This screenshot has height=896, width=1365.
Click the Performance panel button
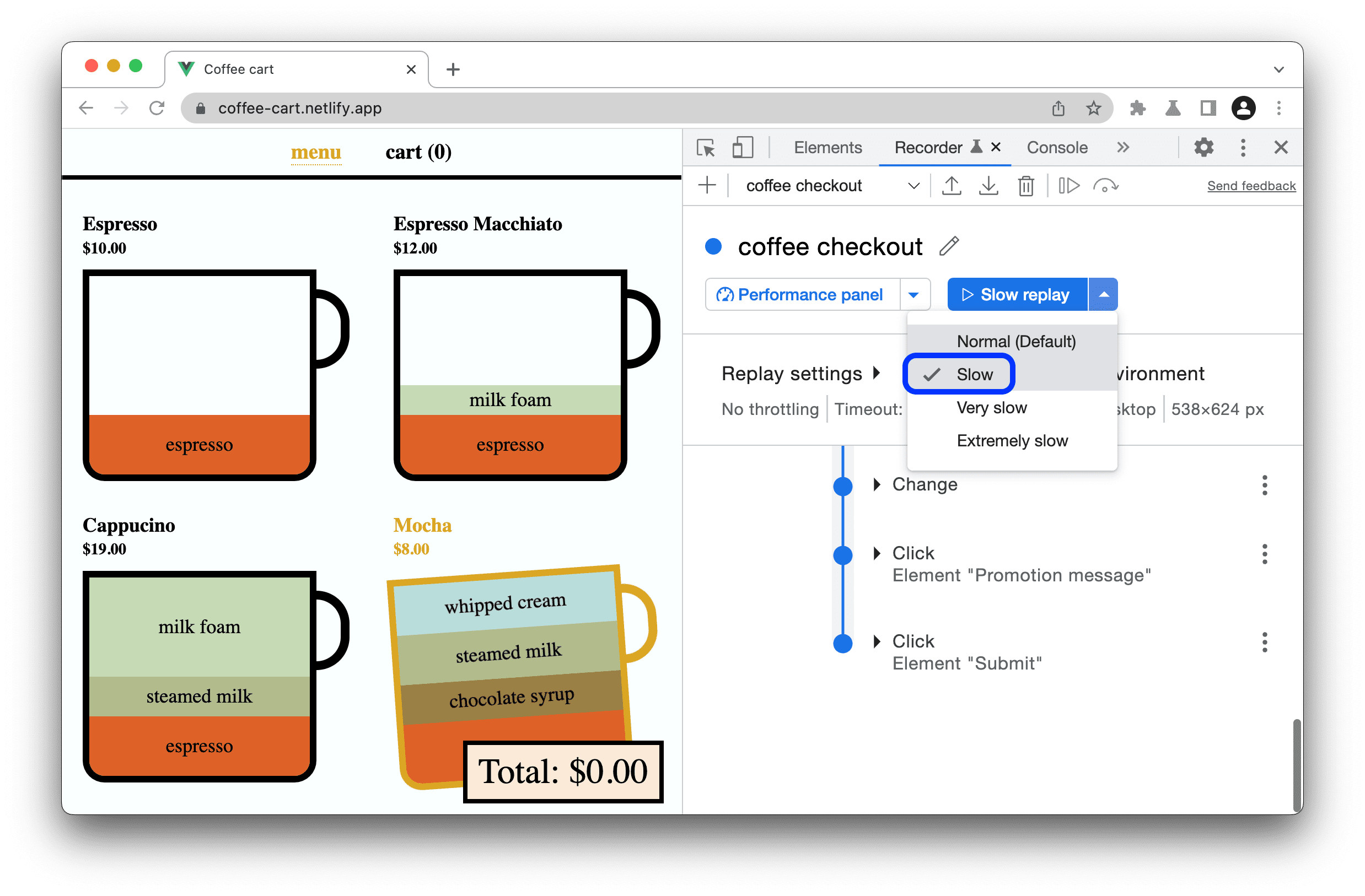[x=799, y=293]
